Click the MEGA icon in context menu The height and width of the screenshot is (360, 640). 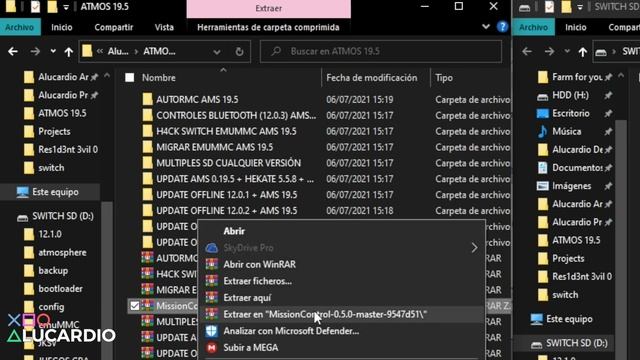click(211, 348)
